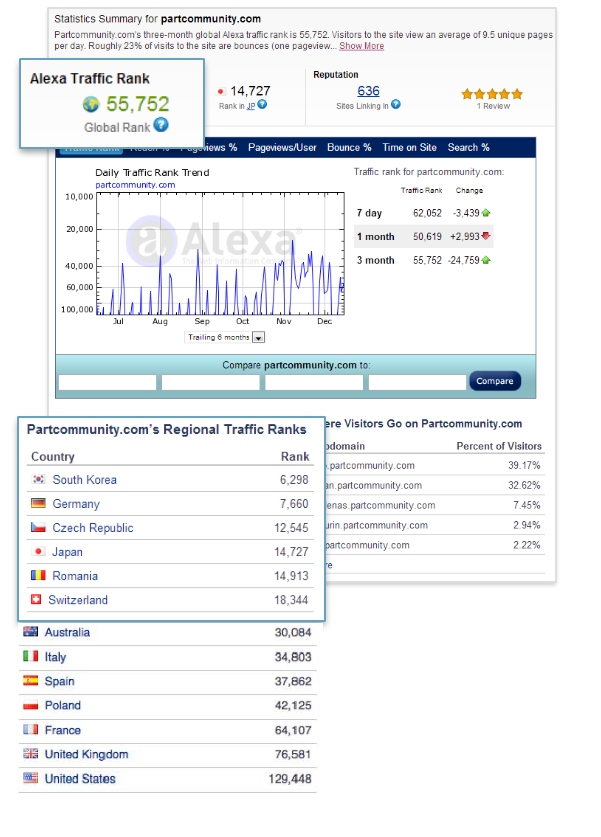Select the Search % tab
601x837 pixels.
click(x=468, y=148)
